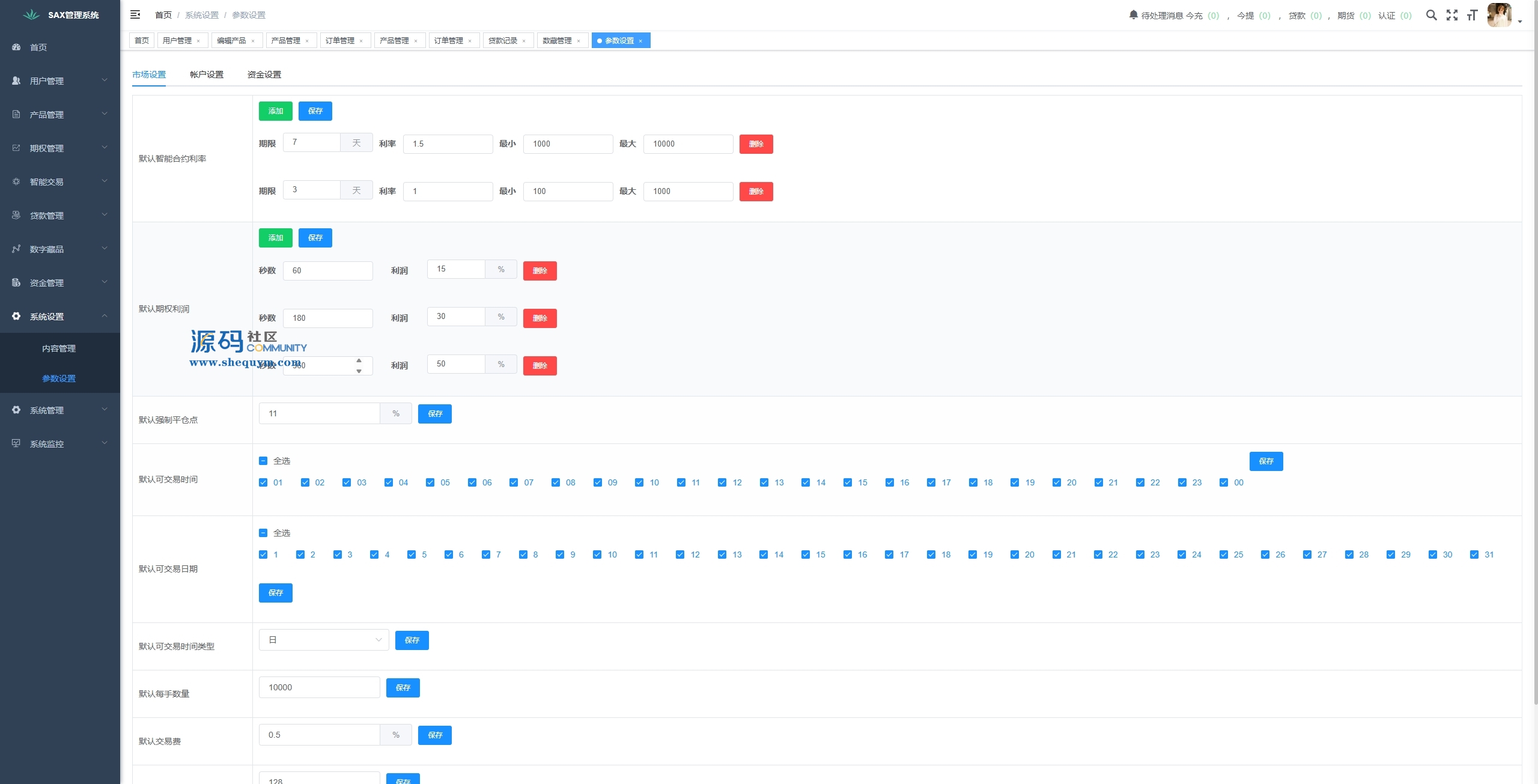Click green 添加 button for contract rates
Screen dimensions: 1538x784
tap(275, 111)
